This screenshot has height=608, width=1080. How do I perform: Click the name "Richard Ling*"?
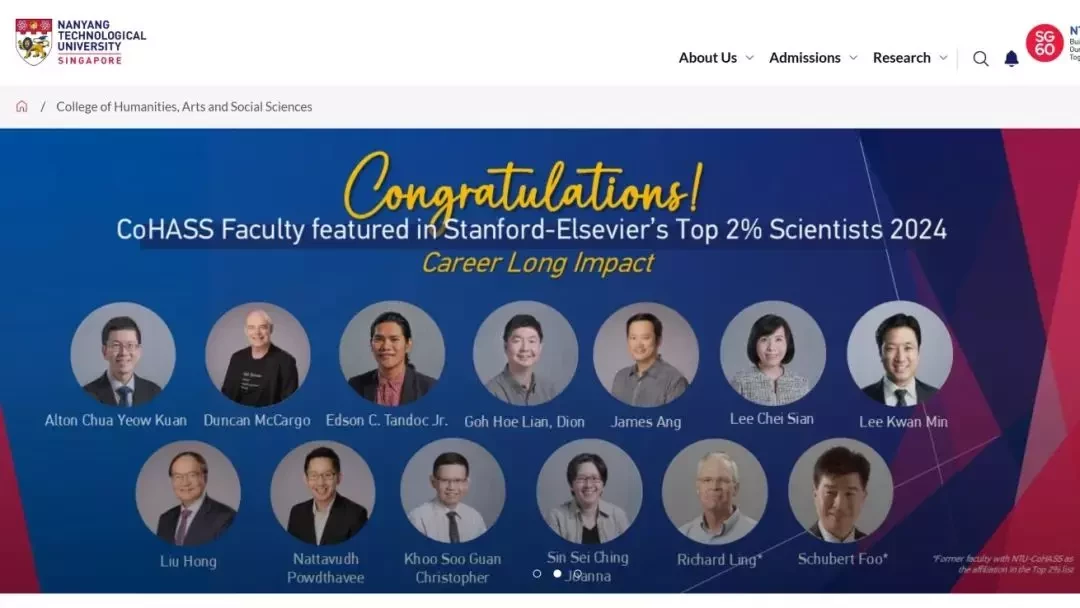pyautogui.click(x=720, y=560)
